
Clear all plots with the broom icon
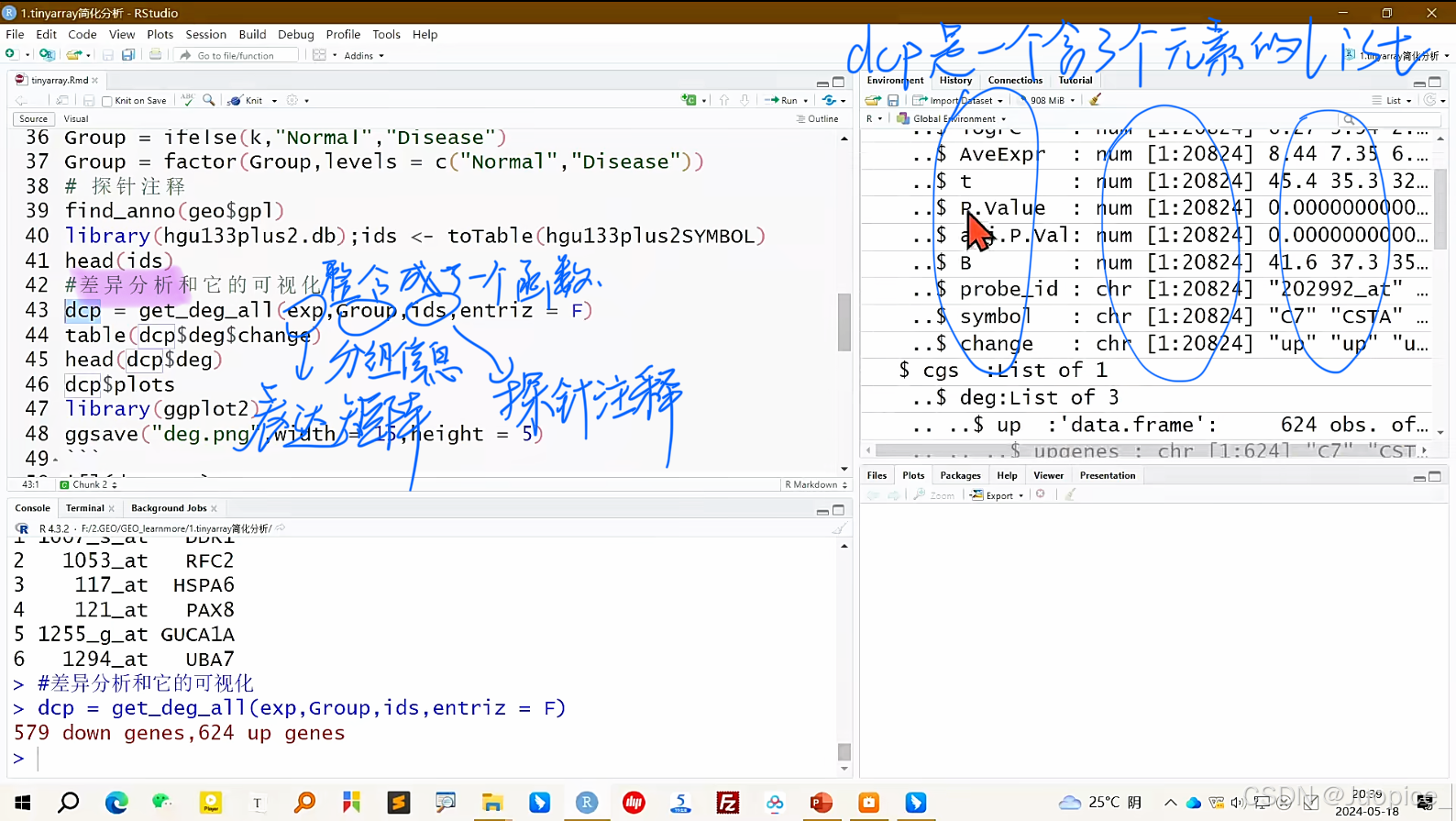click(x=1070, y=494)
